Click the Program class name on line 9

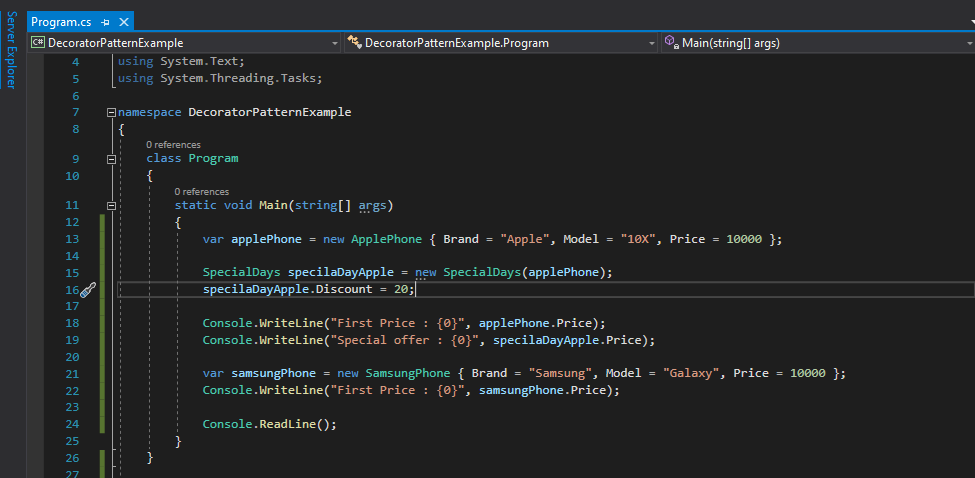click(x=213, y=159)
